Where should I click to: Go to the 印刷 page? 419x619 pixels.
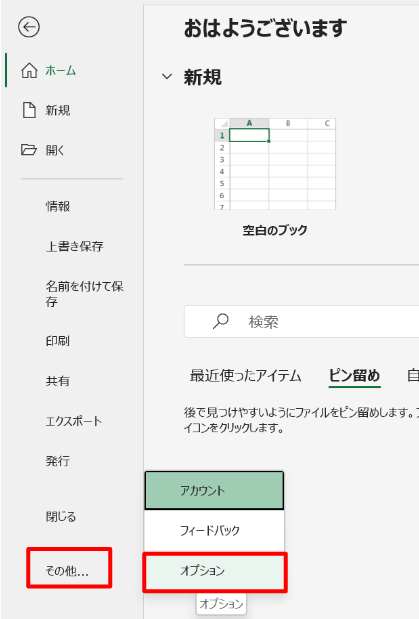tap(58, 341)
